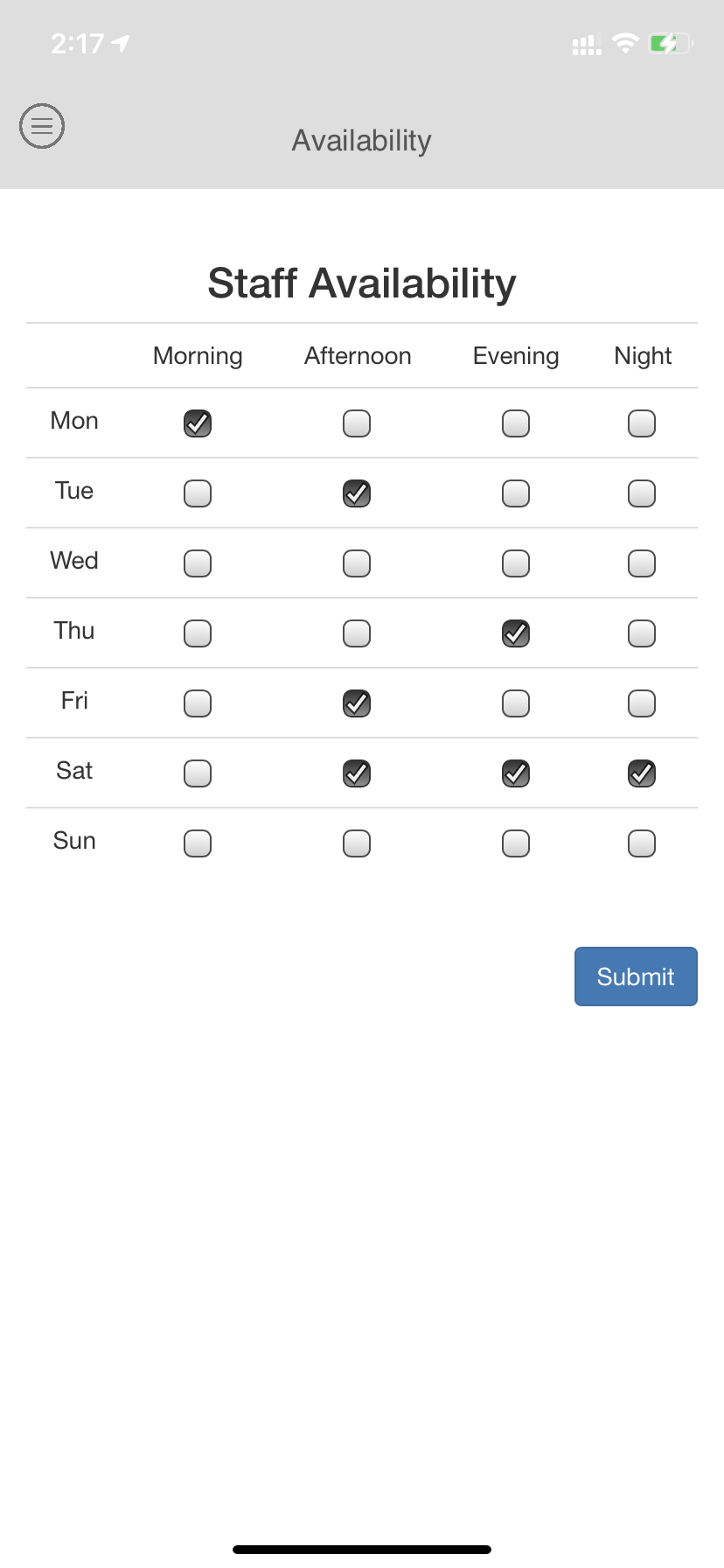The image size is (724, 1568).
Task: Uncheck Monday Morning availability
Action: pyautogui.click(x=198, y=423)
